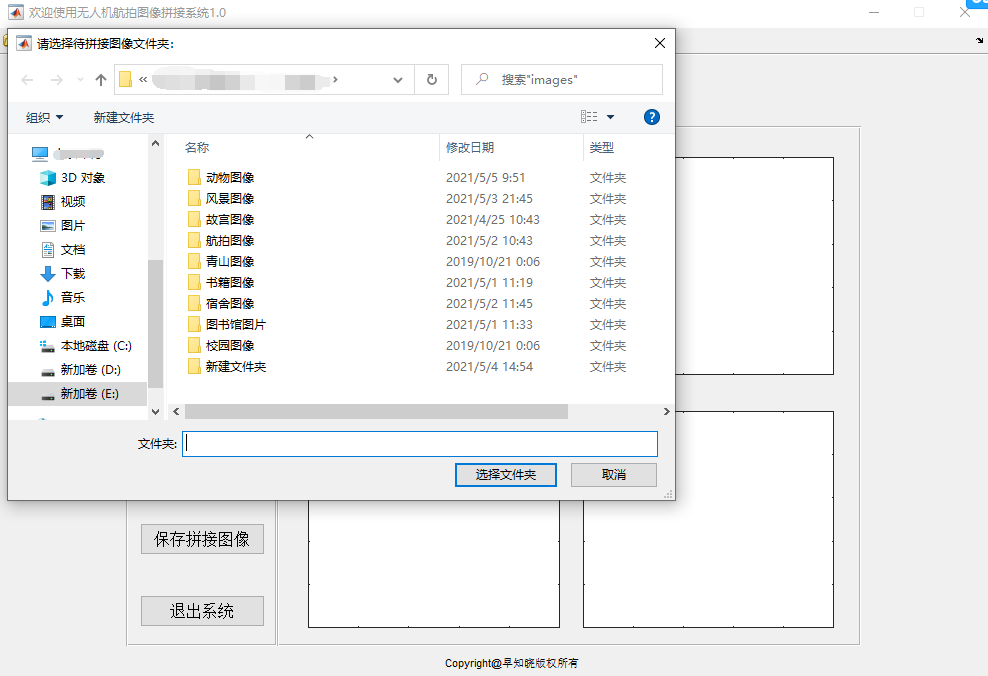The height and width of the screenshot is (676, 988).
Task: Click the back navigation arrow
Action: coord(27,79)
